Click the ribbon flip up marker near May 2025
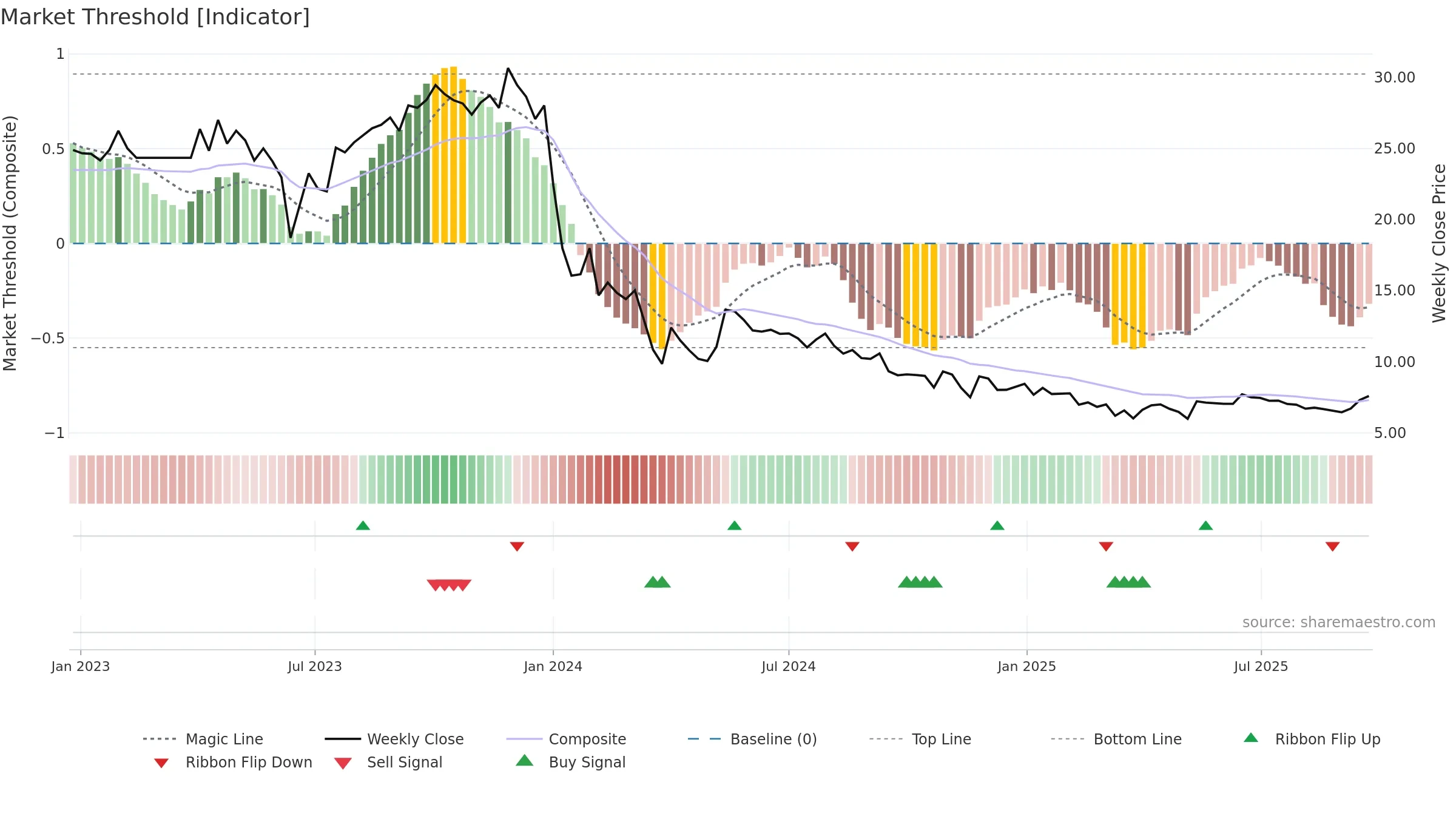The width and height of the screenshot is (1456, 819). (1206, 525)
